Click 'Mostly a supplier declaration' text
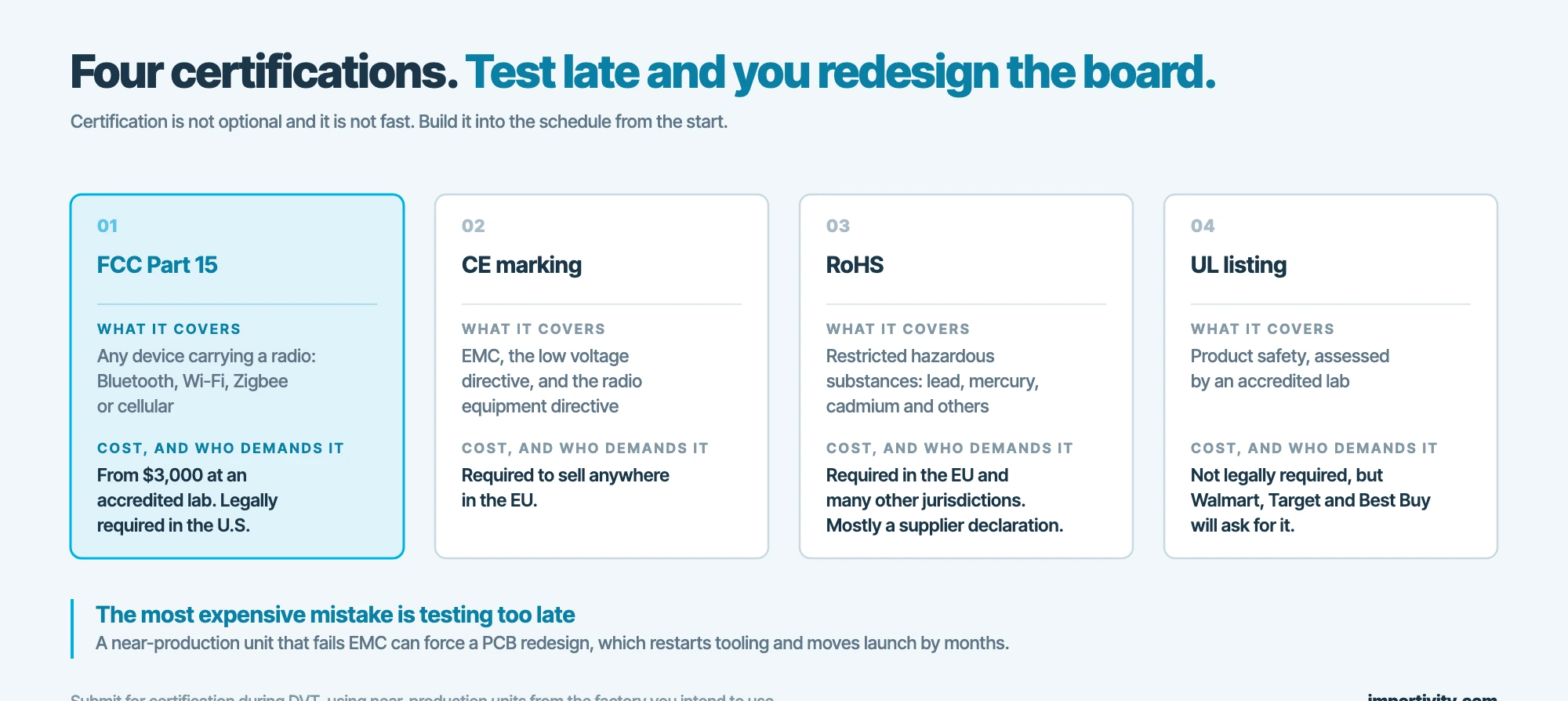This screenshot has width=1568, height=701. point(945,525)
